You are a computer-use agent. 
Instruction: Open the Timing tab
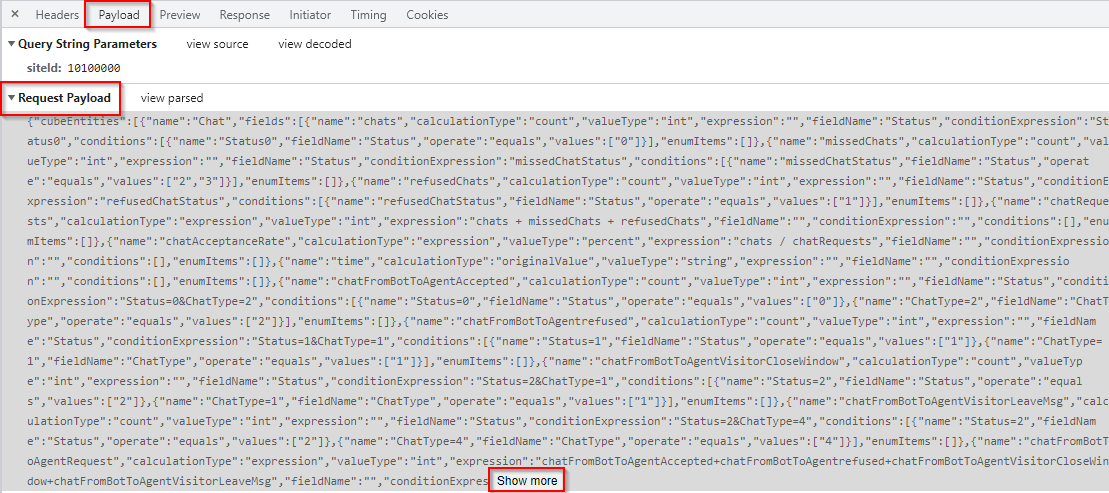pyautogui.click(x=368, y=14)
